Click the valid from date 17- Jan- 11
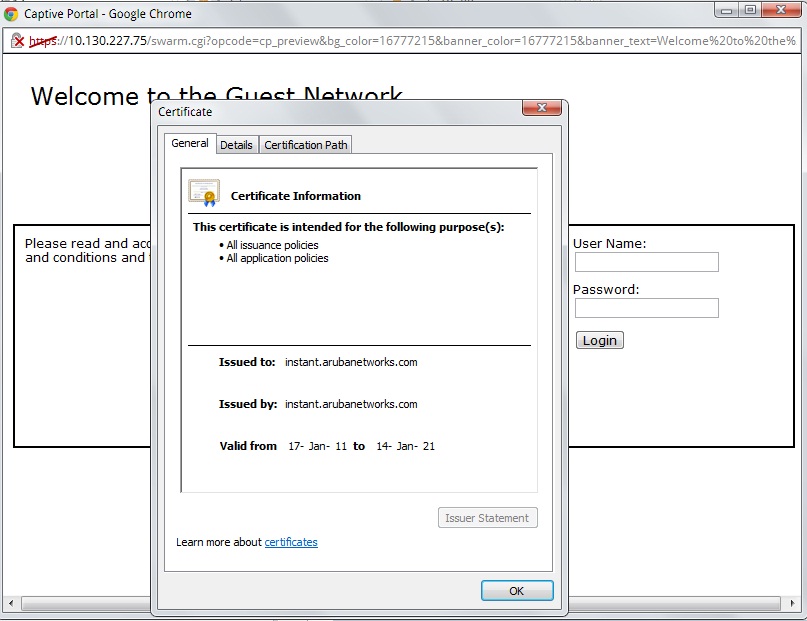 317,446
